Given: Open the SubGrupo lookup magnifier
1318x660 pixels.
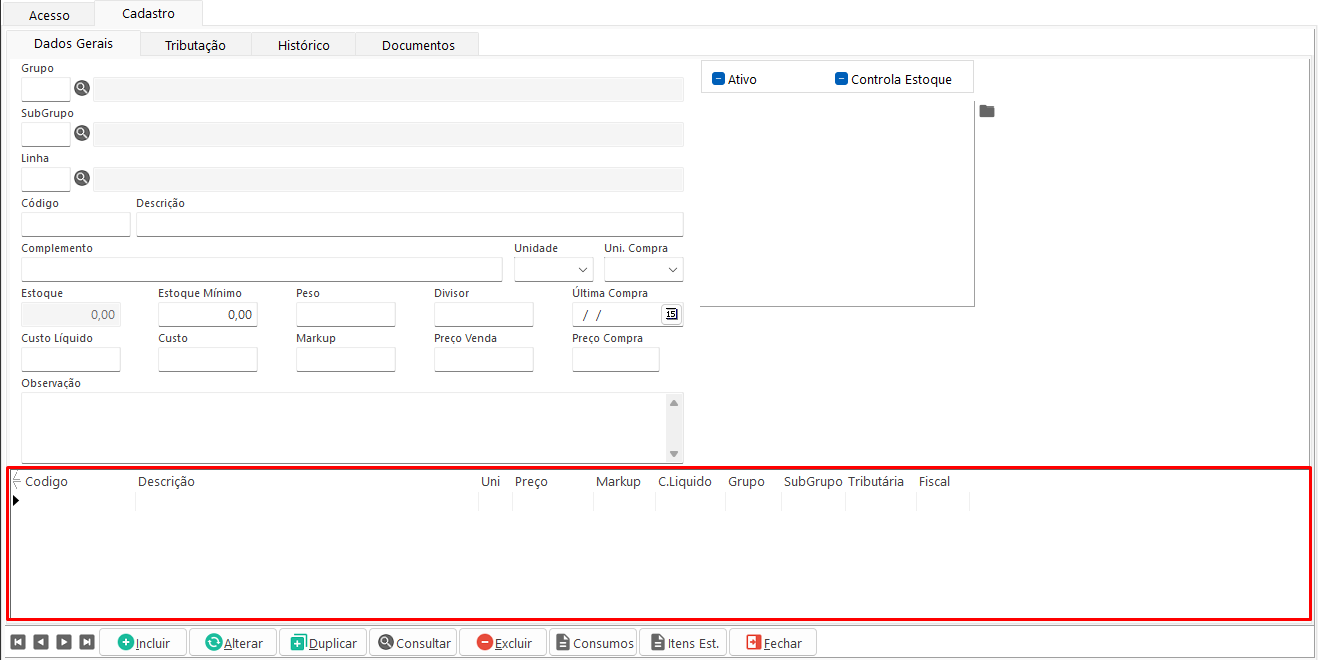Looking at the screenshot, I should 82,133.
